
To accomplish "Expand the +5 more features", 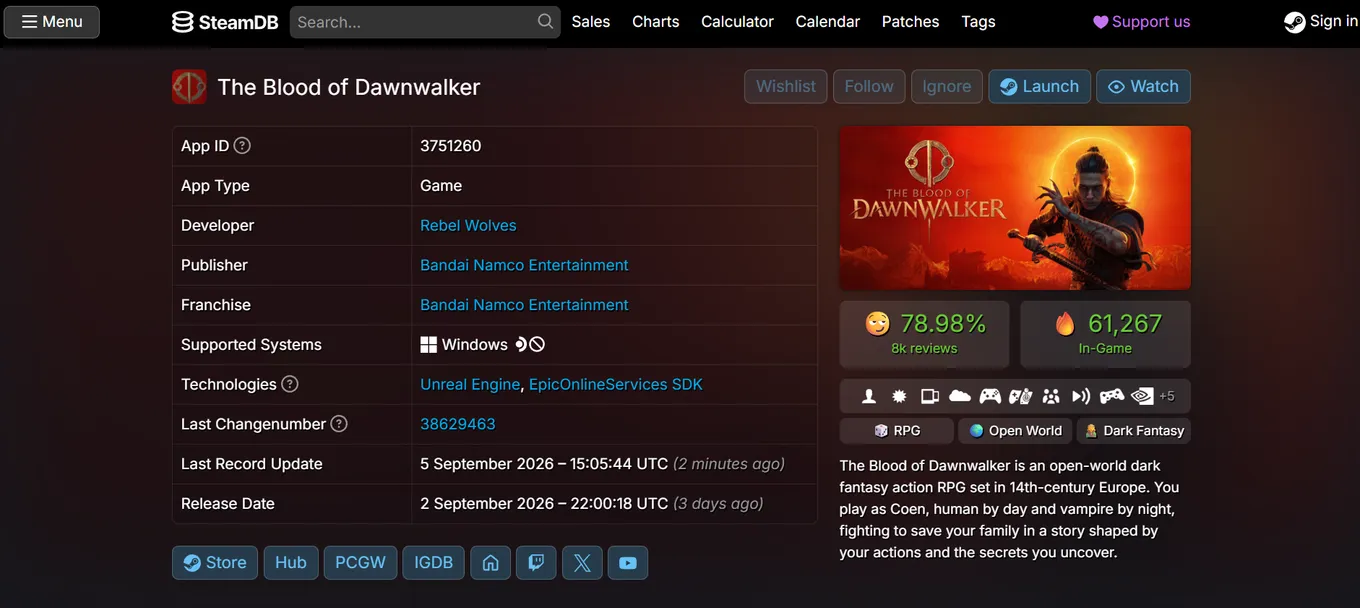I will [x=1167, y=396].
